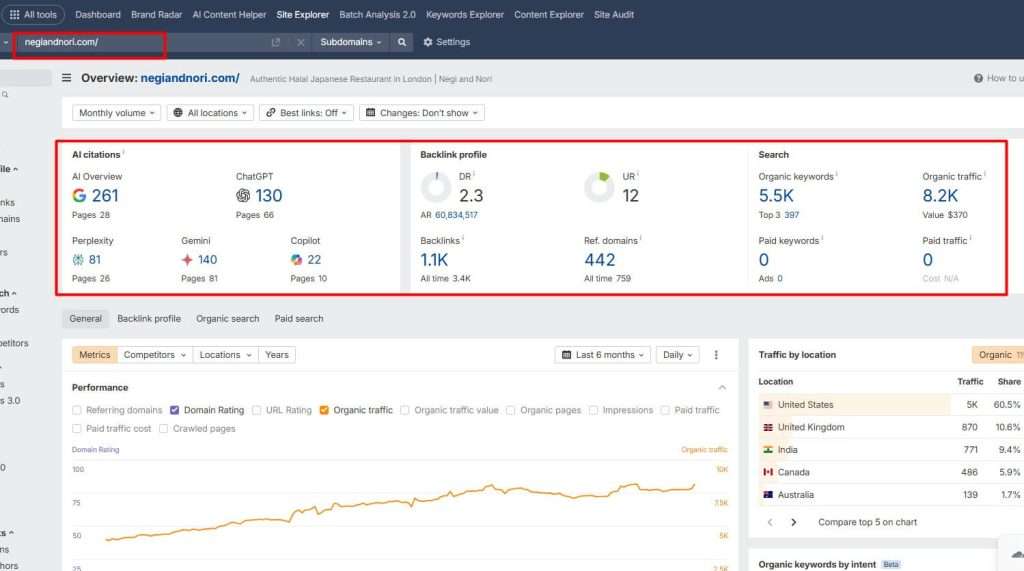The height and width of the screenshot is (571, 1024).
Task: Click the search magnifier button
Action: point(401,42)
